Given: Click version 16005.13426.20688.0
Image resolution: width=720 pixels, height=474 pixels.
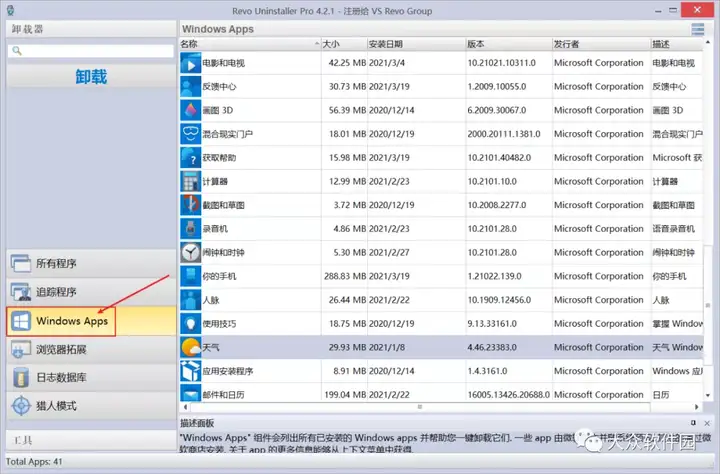Looking at the screenshot, I should tap(508, 395).
